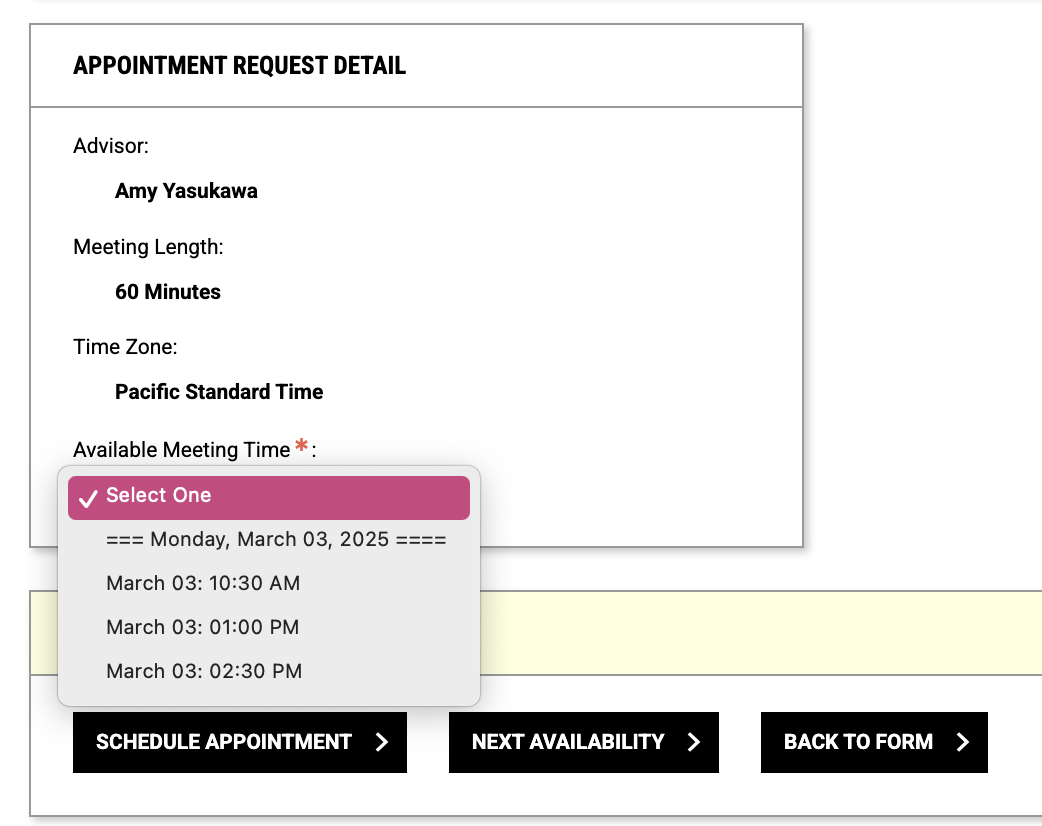The width and height of the screenshot is (1042, 826).
Task: Click the Pacific Standard Time zone label
Action: (218, 392)
